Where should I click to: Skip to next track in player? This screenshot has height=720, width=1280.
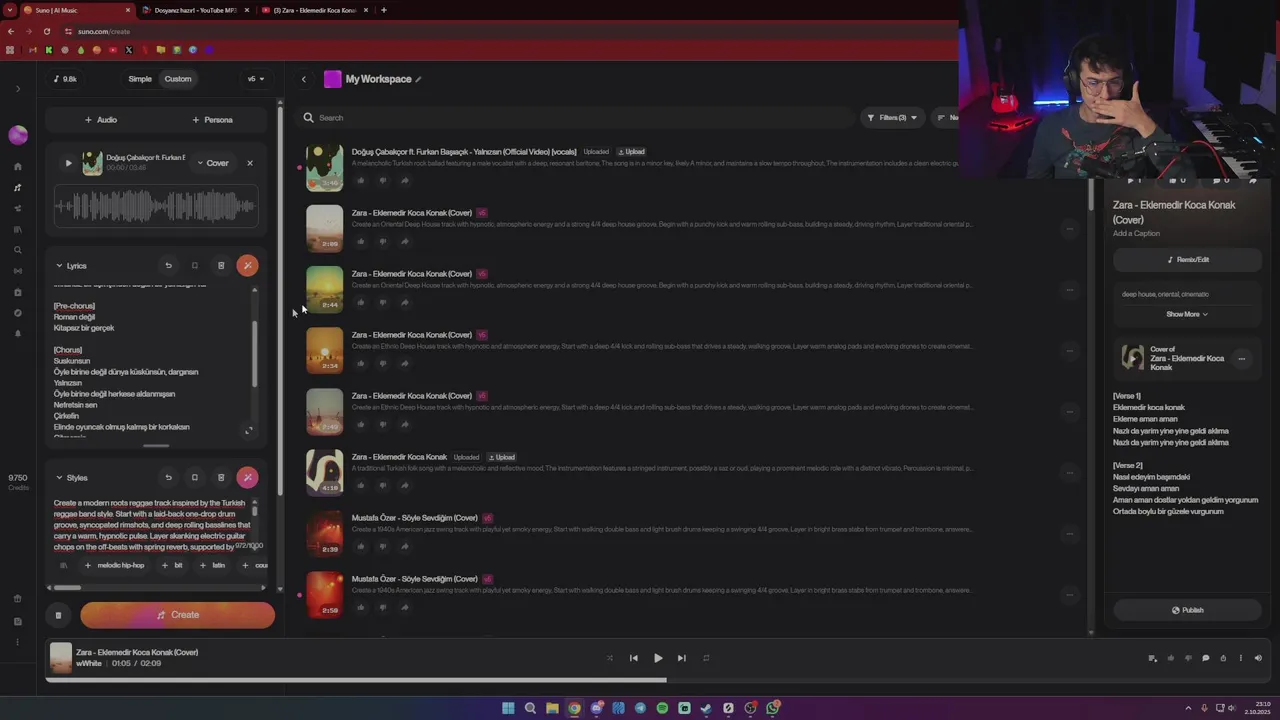[x=681, y=658]
